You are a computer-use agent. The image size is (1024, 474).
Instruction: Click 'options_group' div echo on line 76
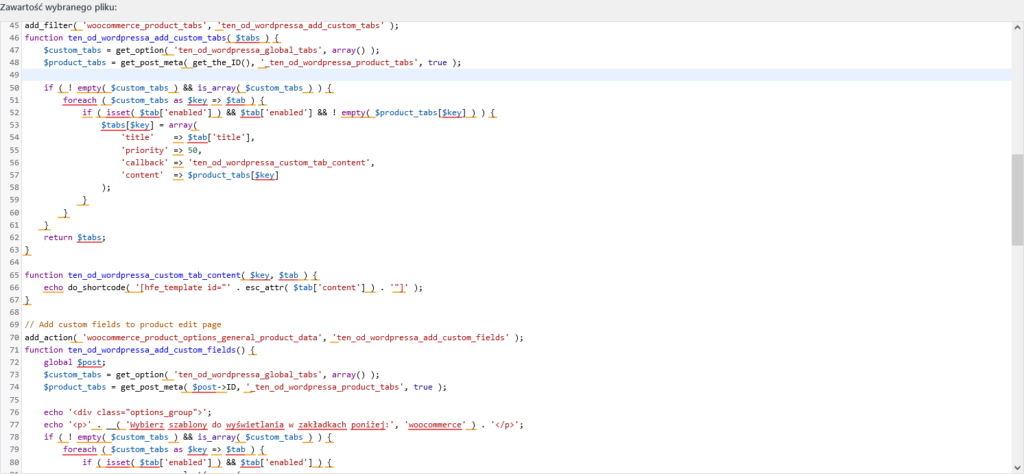pos(128,412)
